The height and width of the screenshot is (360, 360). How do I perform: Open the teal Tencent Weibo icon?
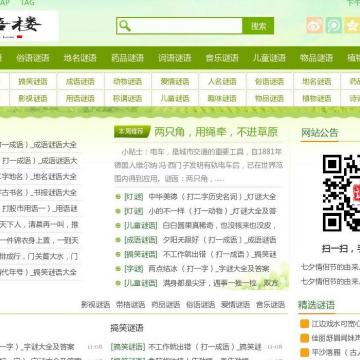tap(333, 25)
